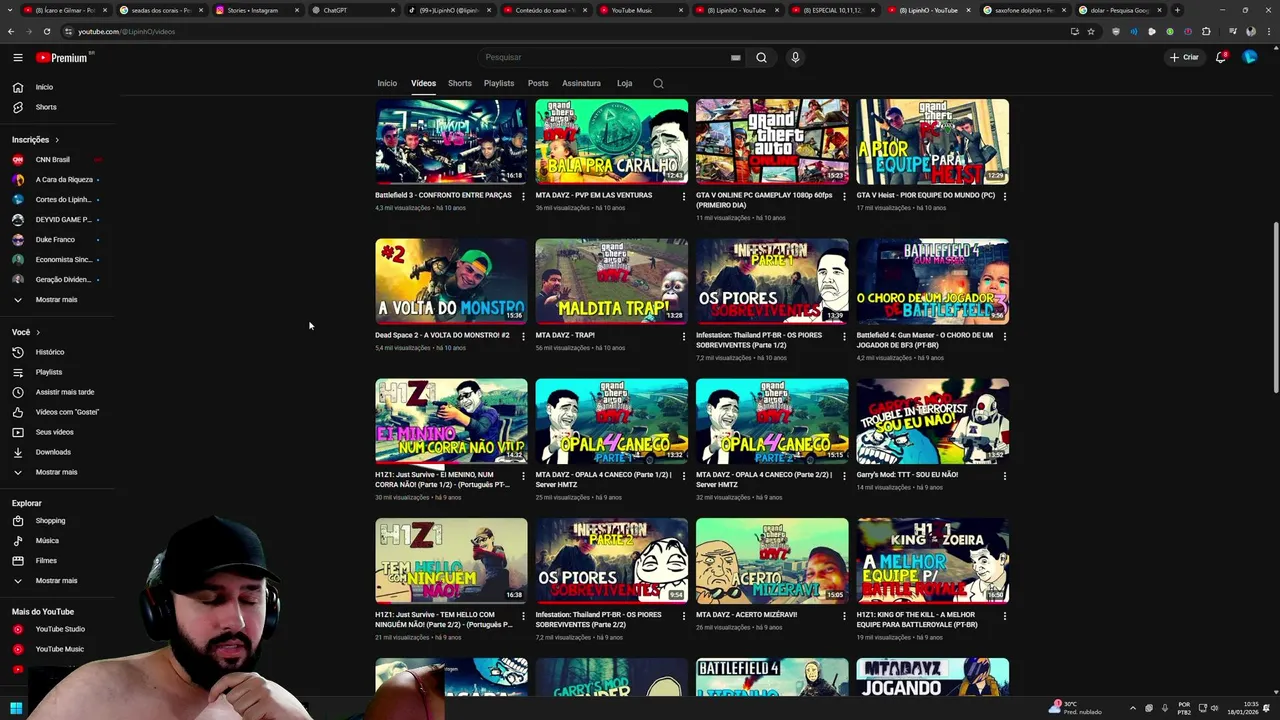Activate voice search microphone

(795, 57)
